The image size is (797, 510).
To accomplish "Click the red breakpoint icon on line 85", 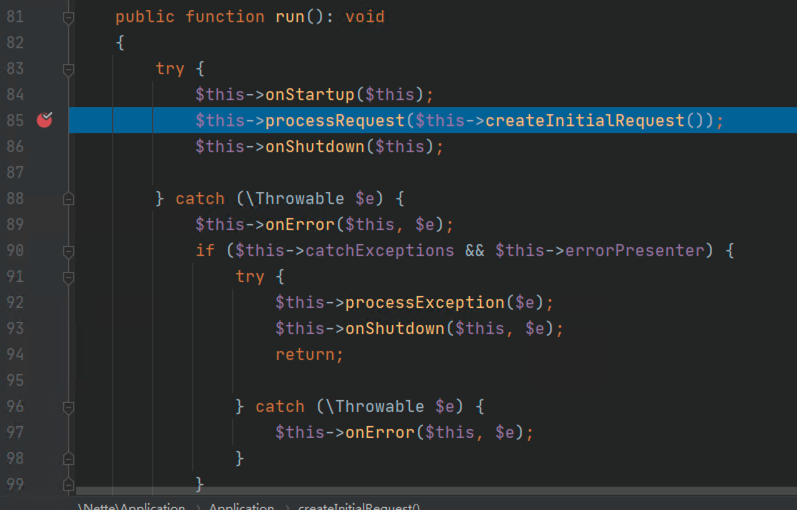I will [x=44, y=120].
